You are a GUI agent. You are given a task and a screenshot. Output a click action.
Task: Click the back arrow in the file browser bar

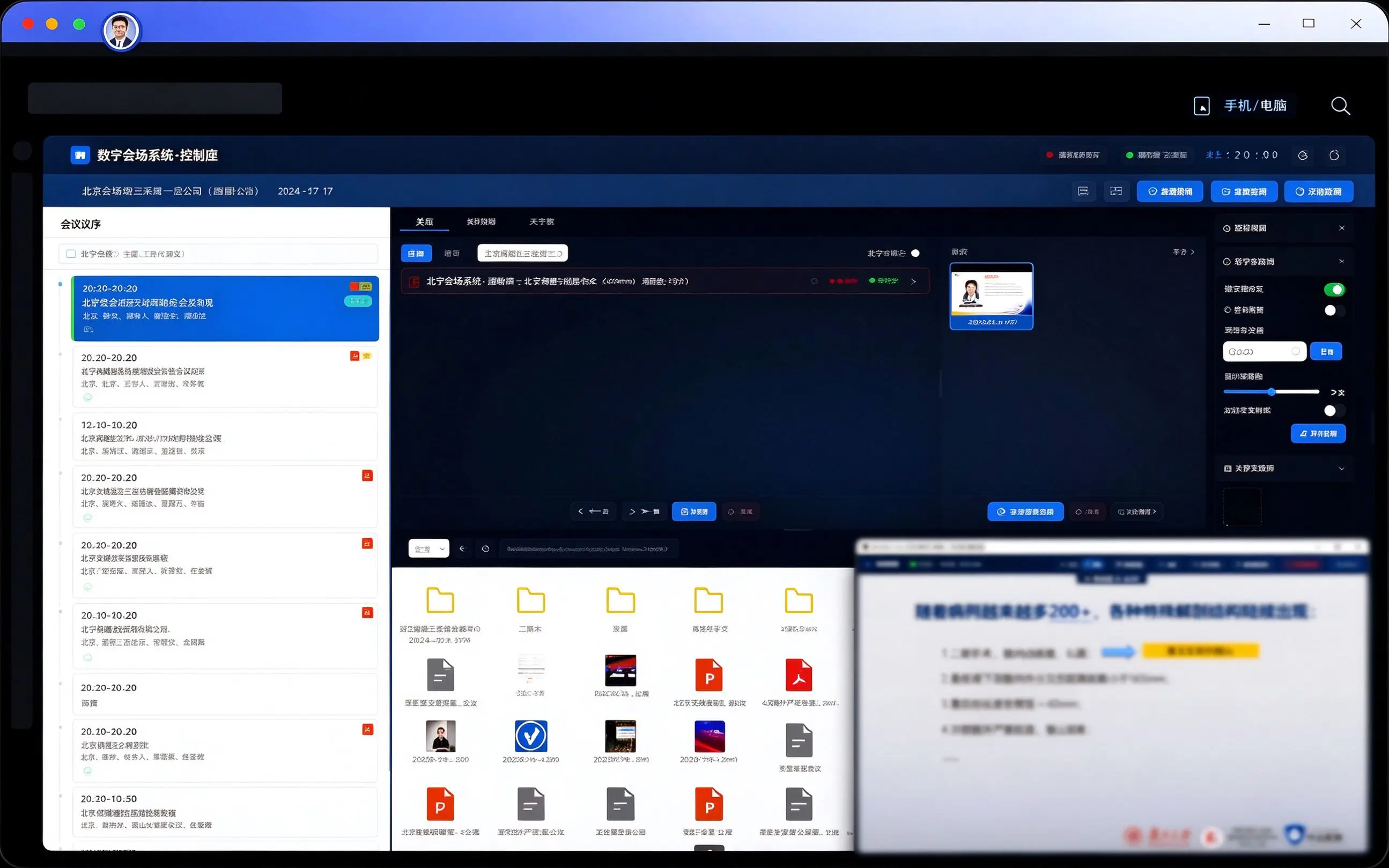pos(462,549)
